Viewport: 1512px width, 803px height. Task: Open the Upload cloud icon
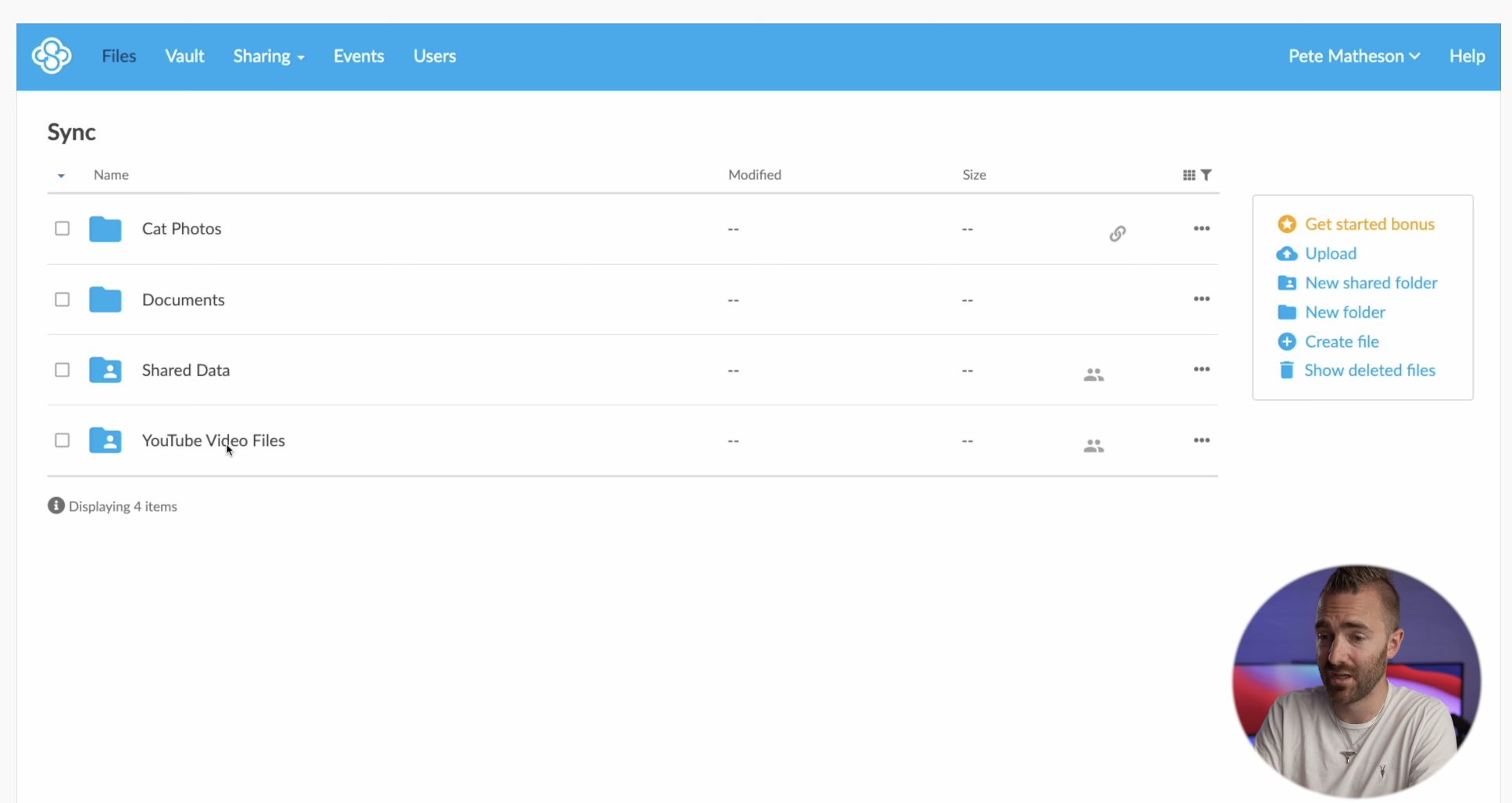click(1287, 253)
